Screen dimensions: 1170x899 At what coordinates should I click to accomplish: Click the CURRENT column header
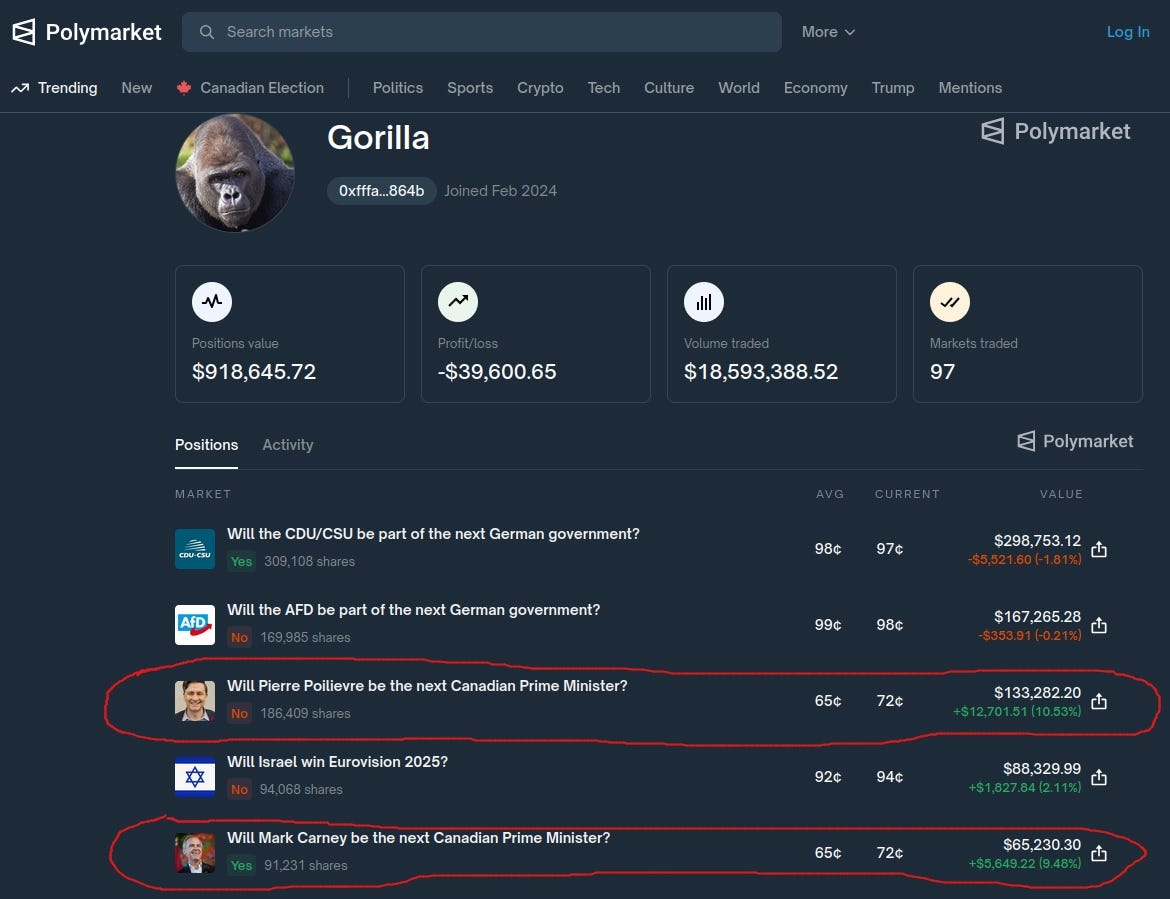(907, 494)
